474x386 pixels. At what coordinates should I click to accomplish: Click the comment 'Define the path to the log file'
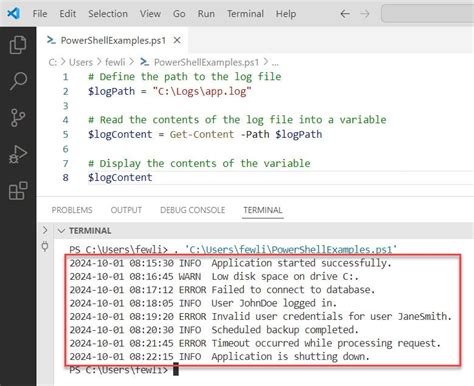tap(185, 77)
